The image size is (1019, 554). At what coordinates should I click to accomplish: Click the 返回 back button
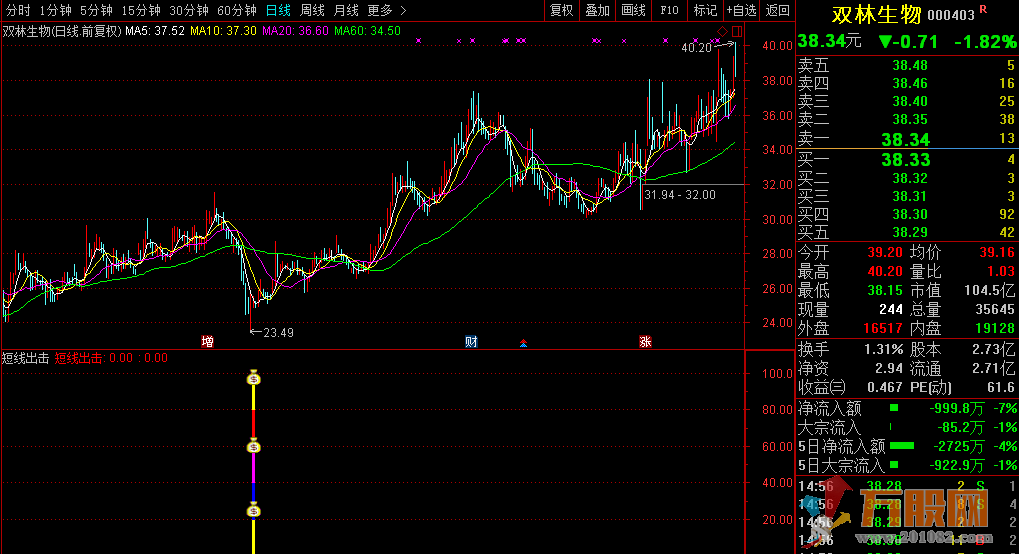click(777, 10)
